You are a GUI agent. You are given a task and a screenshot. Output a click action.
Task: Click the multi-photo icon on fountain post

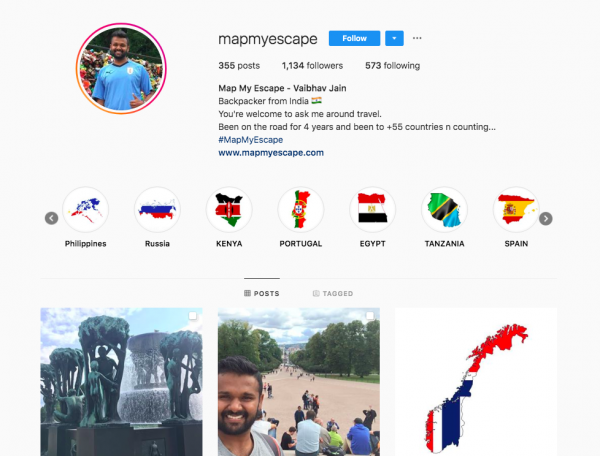[192, 316]
